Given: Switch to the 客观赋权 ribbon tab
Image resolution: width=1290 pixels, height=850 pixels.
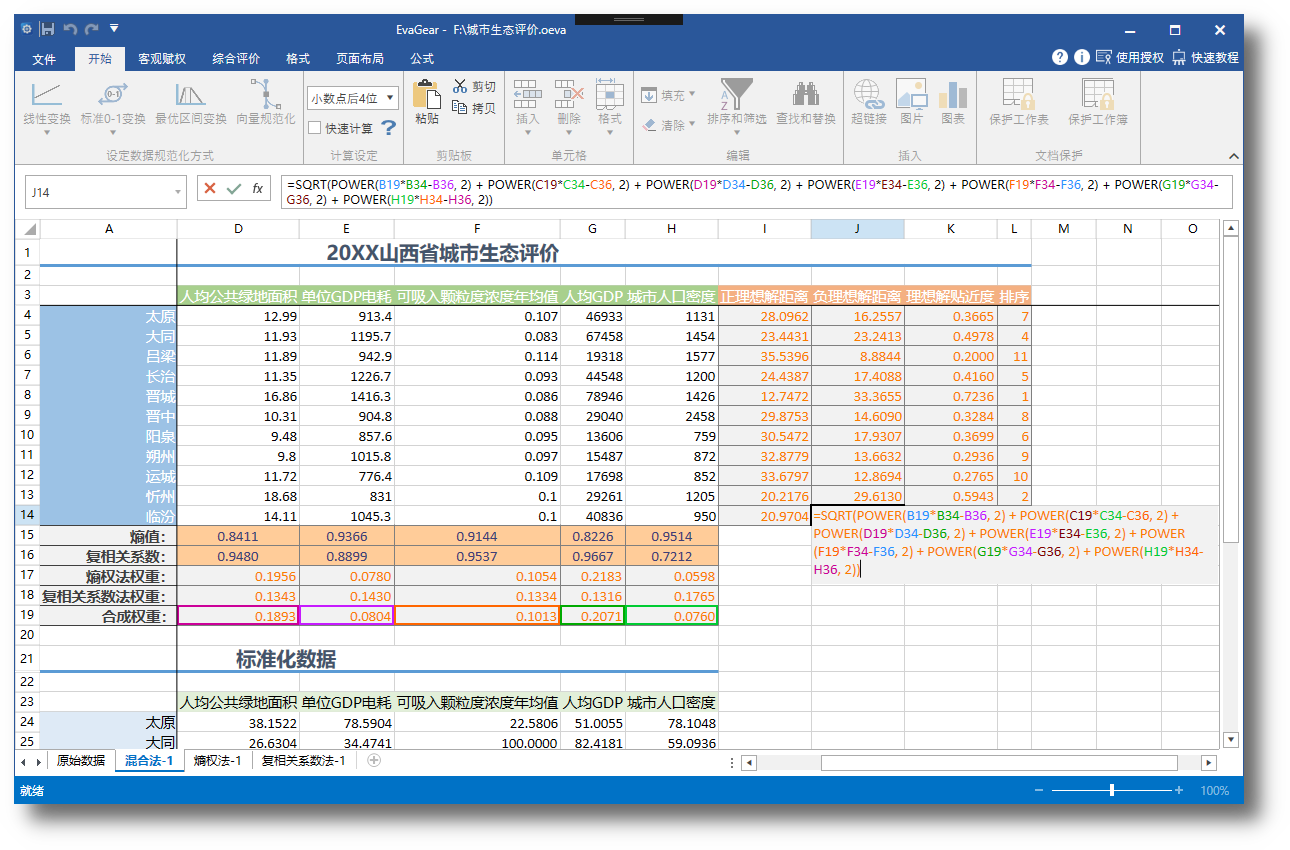Looking at the screenshot, I should [161, 59].
